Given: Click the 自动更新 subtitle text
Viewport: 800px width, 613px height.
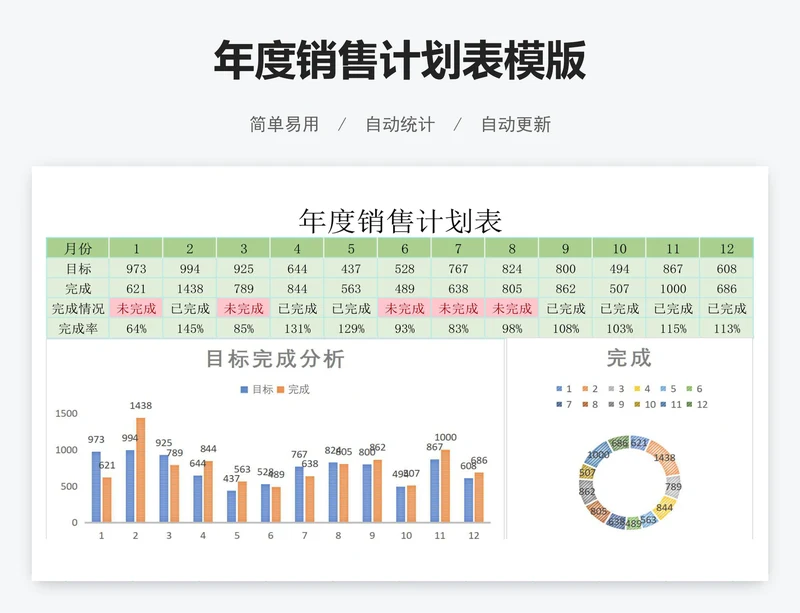Looking at the screenshot, I should pos(516,124).
